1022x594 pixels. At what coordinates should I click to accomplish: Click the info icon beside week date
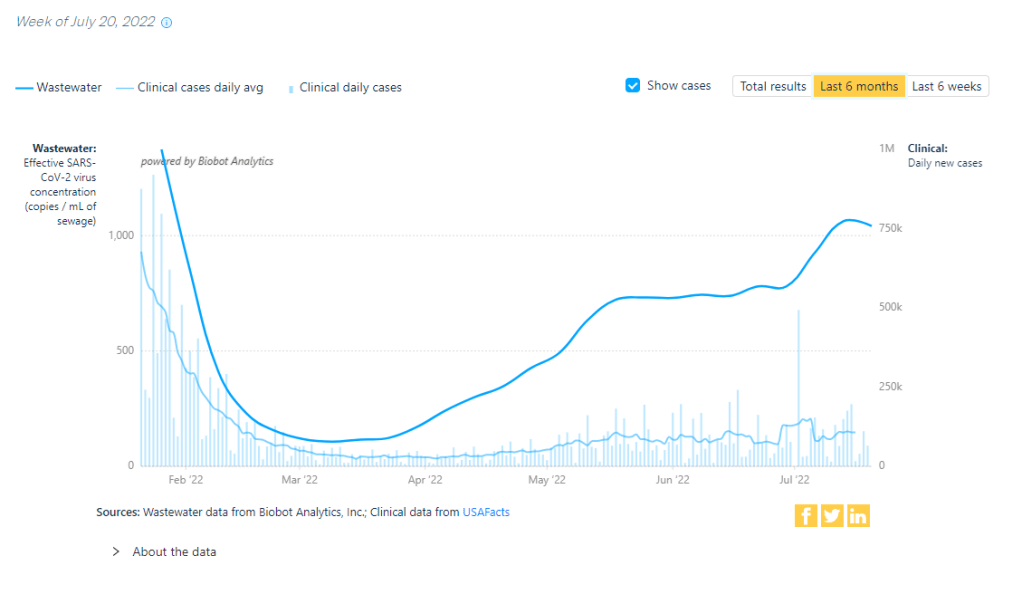point(167,23)
